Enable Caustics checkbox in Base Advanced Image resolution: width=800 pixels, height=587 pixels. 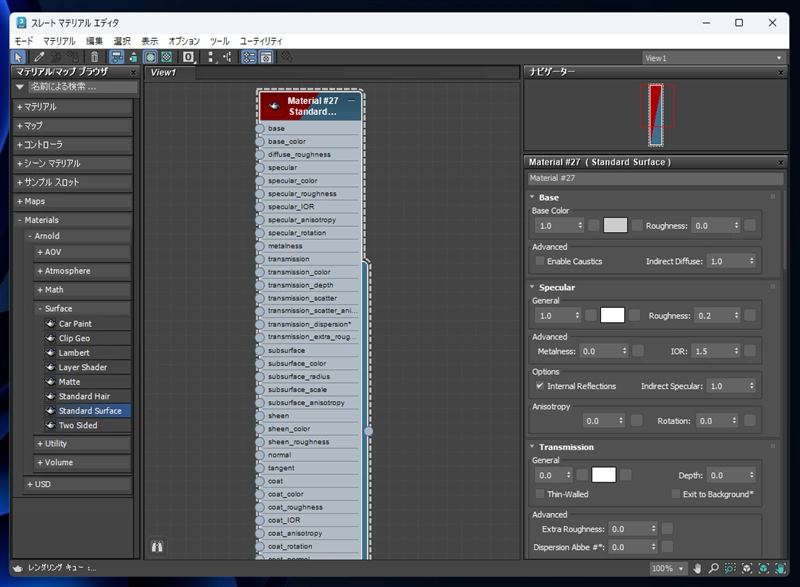click(x=539, y=261)
